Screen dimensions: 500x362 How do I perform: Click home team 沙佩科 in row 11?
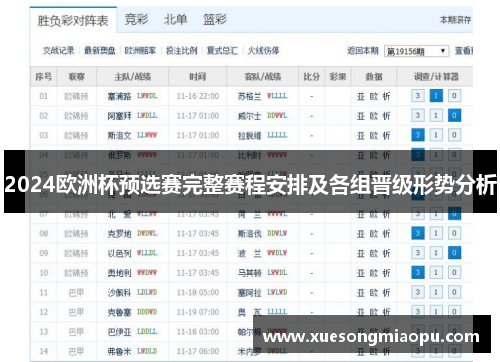(x=119, y=293)
